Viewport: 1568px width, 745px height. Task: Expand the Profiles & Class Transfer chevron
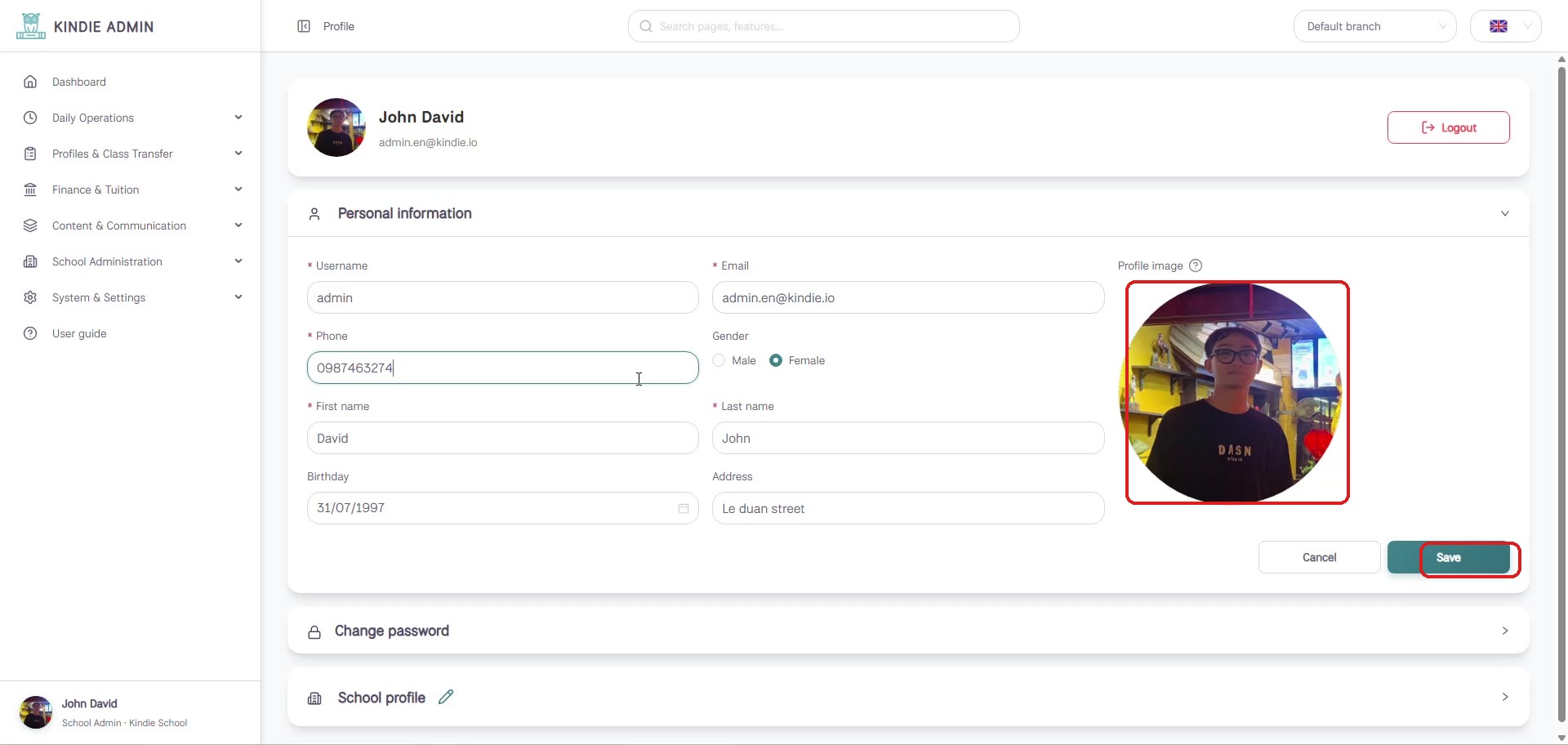pos(238,154)
